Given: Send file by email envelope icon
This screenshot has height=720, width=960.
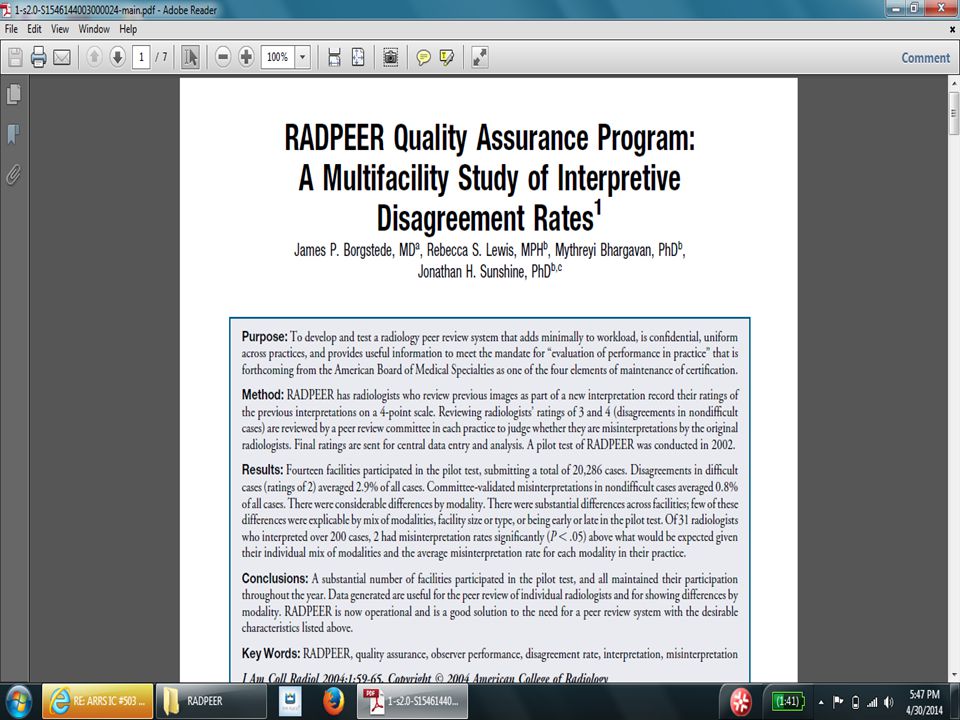Looking at the screenshot, I should pos(62,58).
